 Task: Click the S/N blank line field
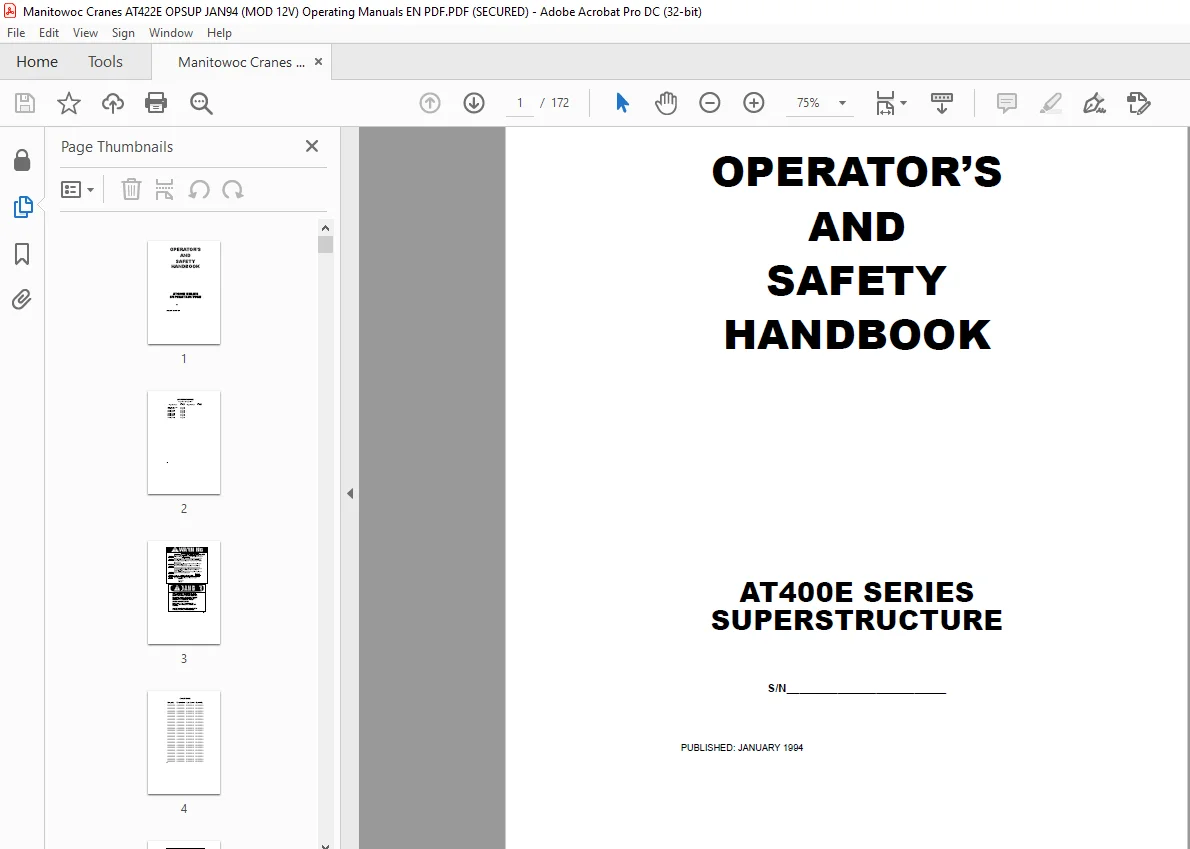click(x=867, y=689)
